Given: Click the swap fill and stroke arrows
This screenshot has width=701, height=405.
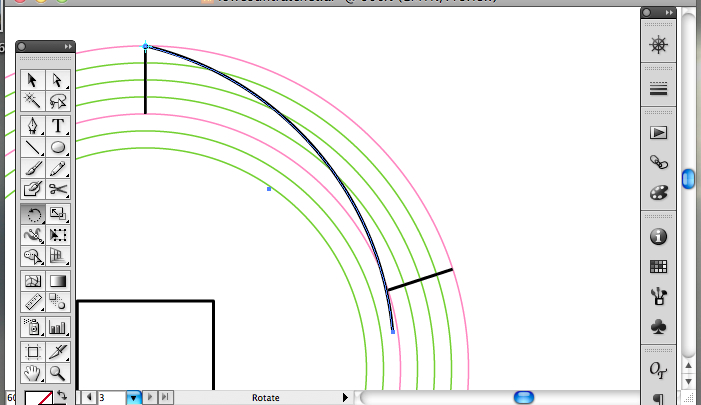Looking at the screenshot, I should 62,395.
